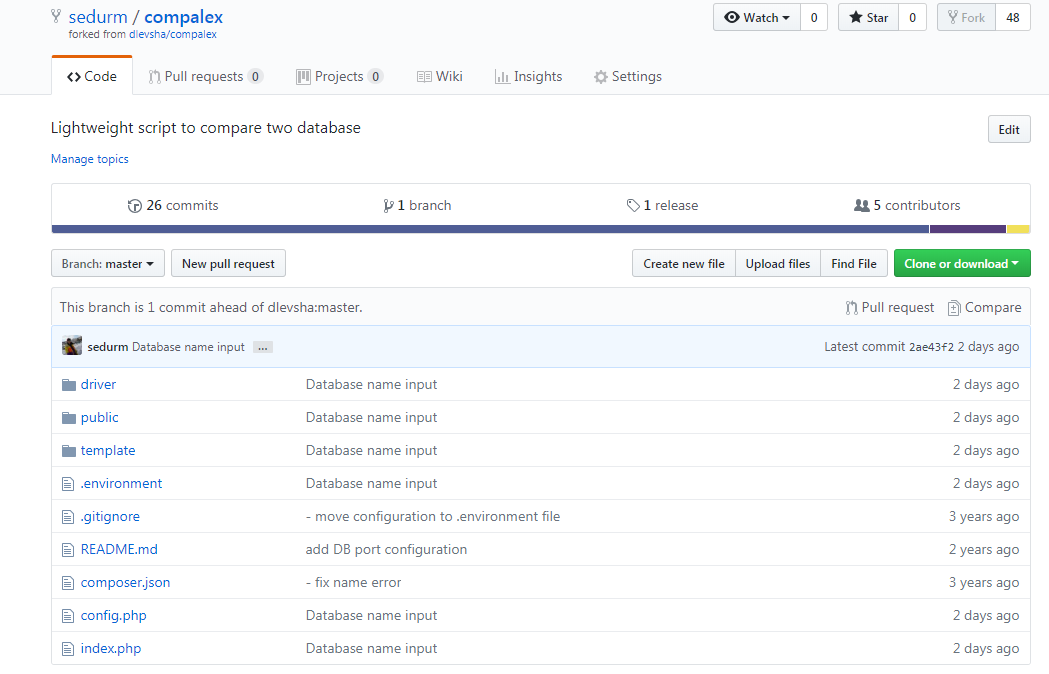The width and height of the screenshot is (1049, 674).
Task: Click the driver folder icon
Action: [x=69, y=385]
